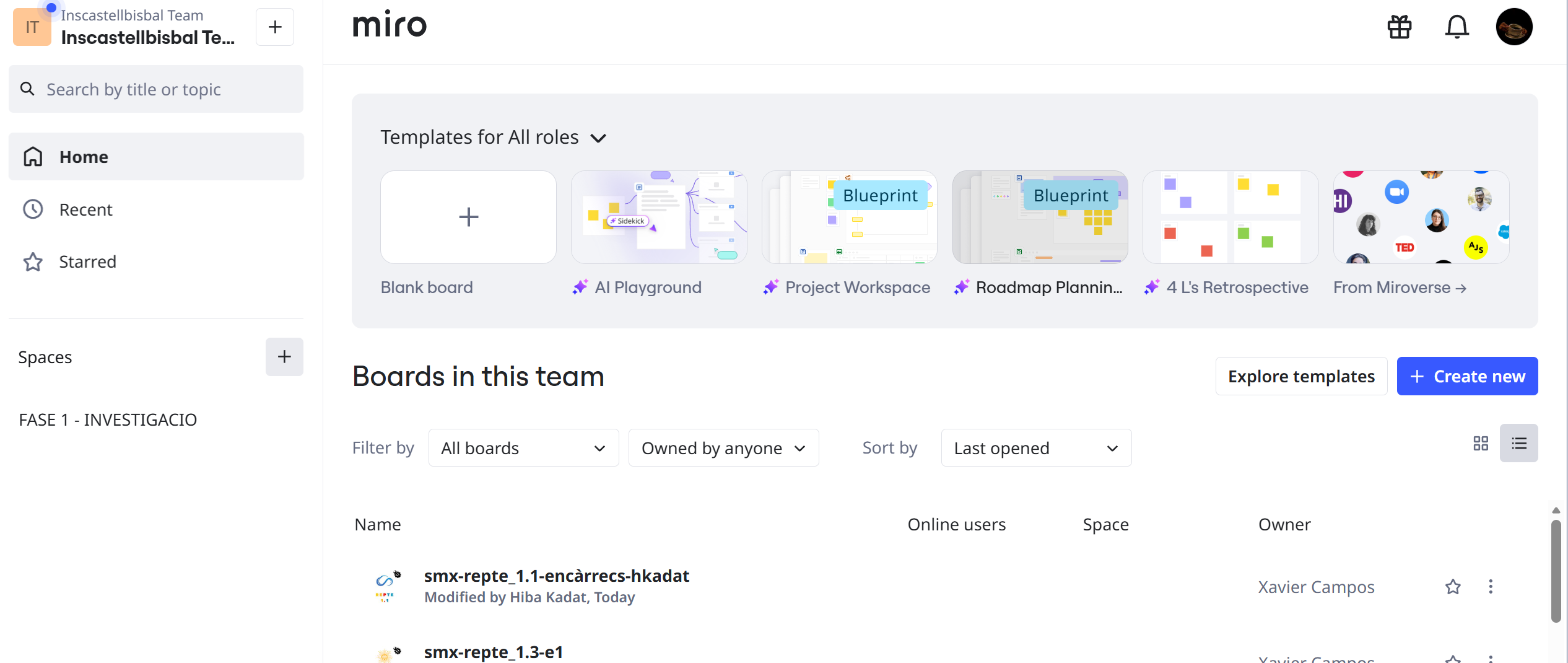Image resolution: width=1568 pixels, height=663 pixels.
Task: Open the Roadmap Planning template thumbnail
Action: click(1040, 217)
